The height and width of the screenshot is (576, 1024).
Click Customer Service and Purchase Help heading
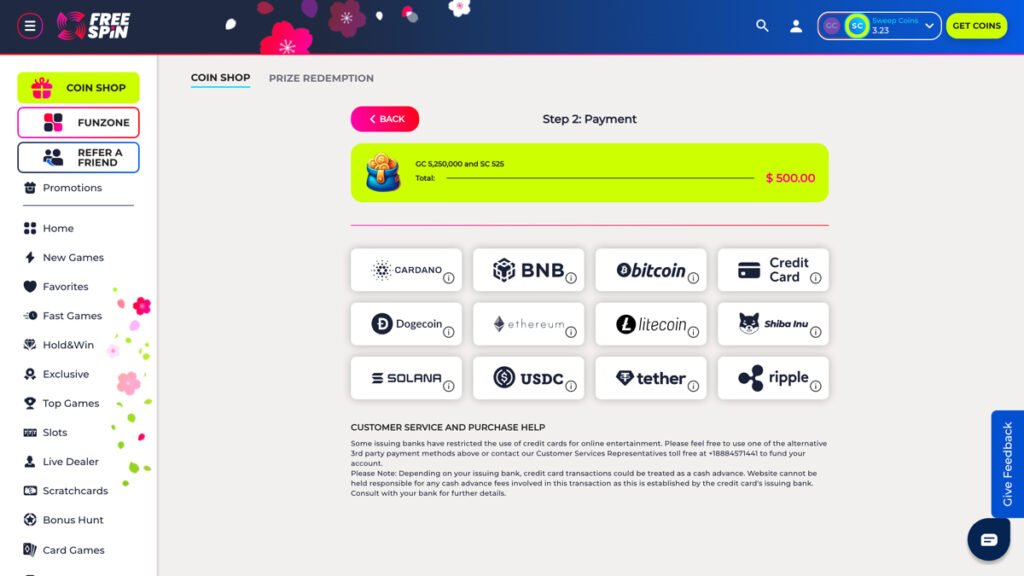click(448, 427)
